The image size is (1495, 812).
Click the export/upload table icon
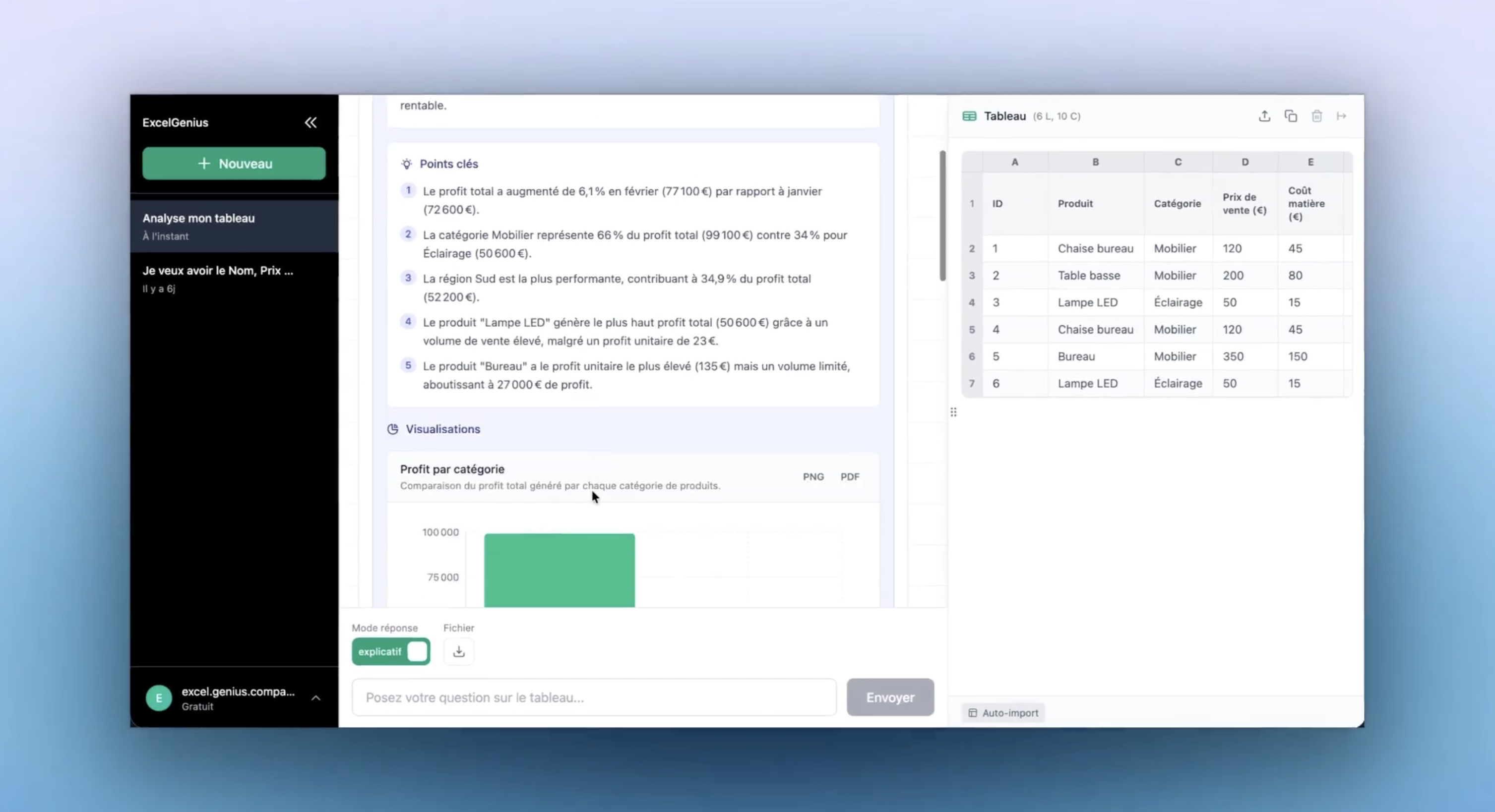click(x=1264, y=116)
